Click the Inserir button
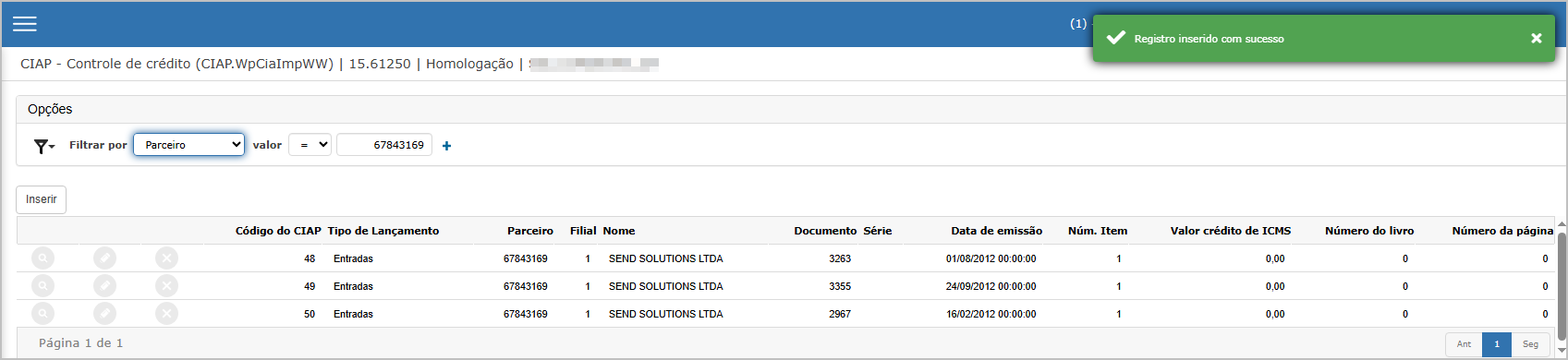Viewport: 1568px width, 360px height. click(41, 199)
